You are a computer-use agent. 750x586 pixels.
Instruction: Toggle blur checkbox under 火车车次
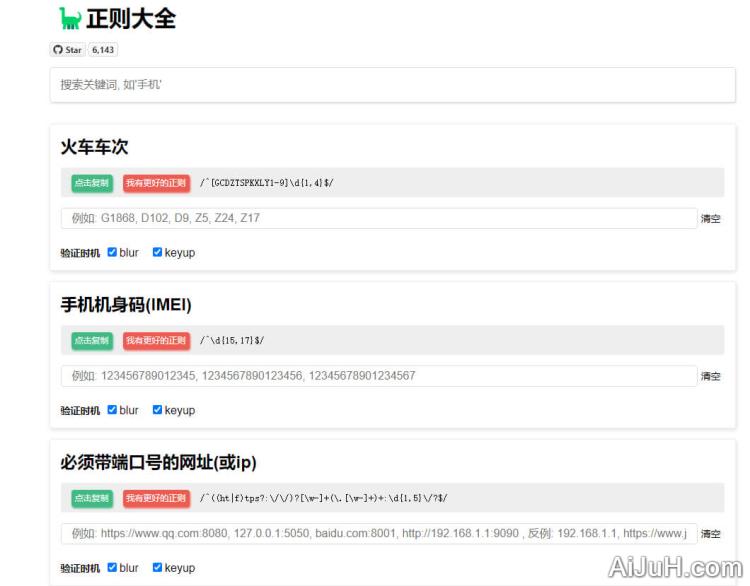pyautogui.click(x=112, y=252)
